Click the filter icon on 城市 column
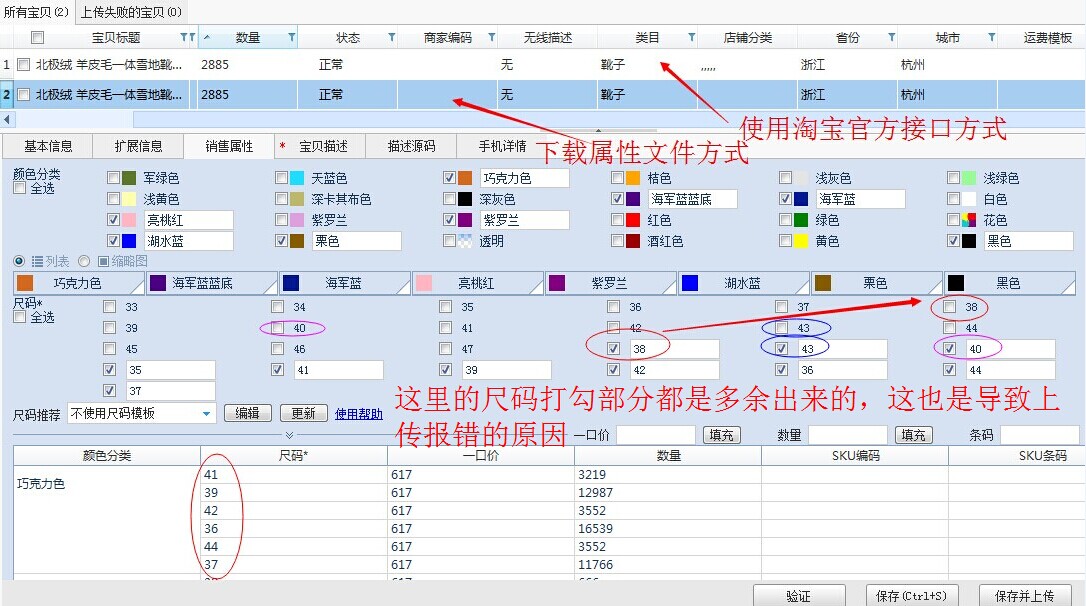Screen dimensions: 1086x606 (x=991, y=38)
